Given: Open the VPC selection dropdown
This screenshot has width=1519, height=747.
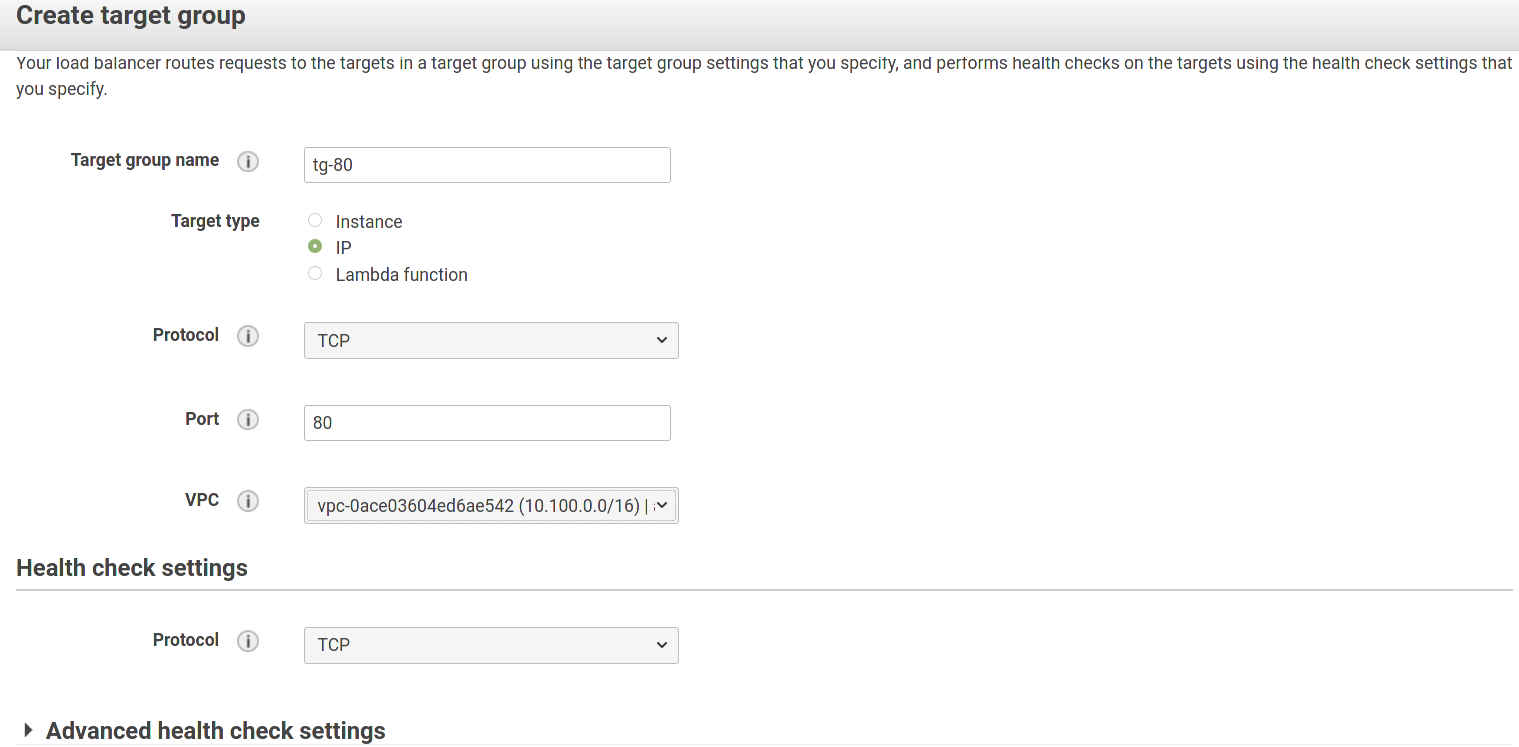Looking at the screenshot, I should click(x=491, y=506).
